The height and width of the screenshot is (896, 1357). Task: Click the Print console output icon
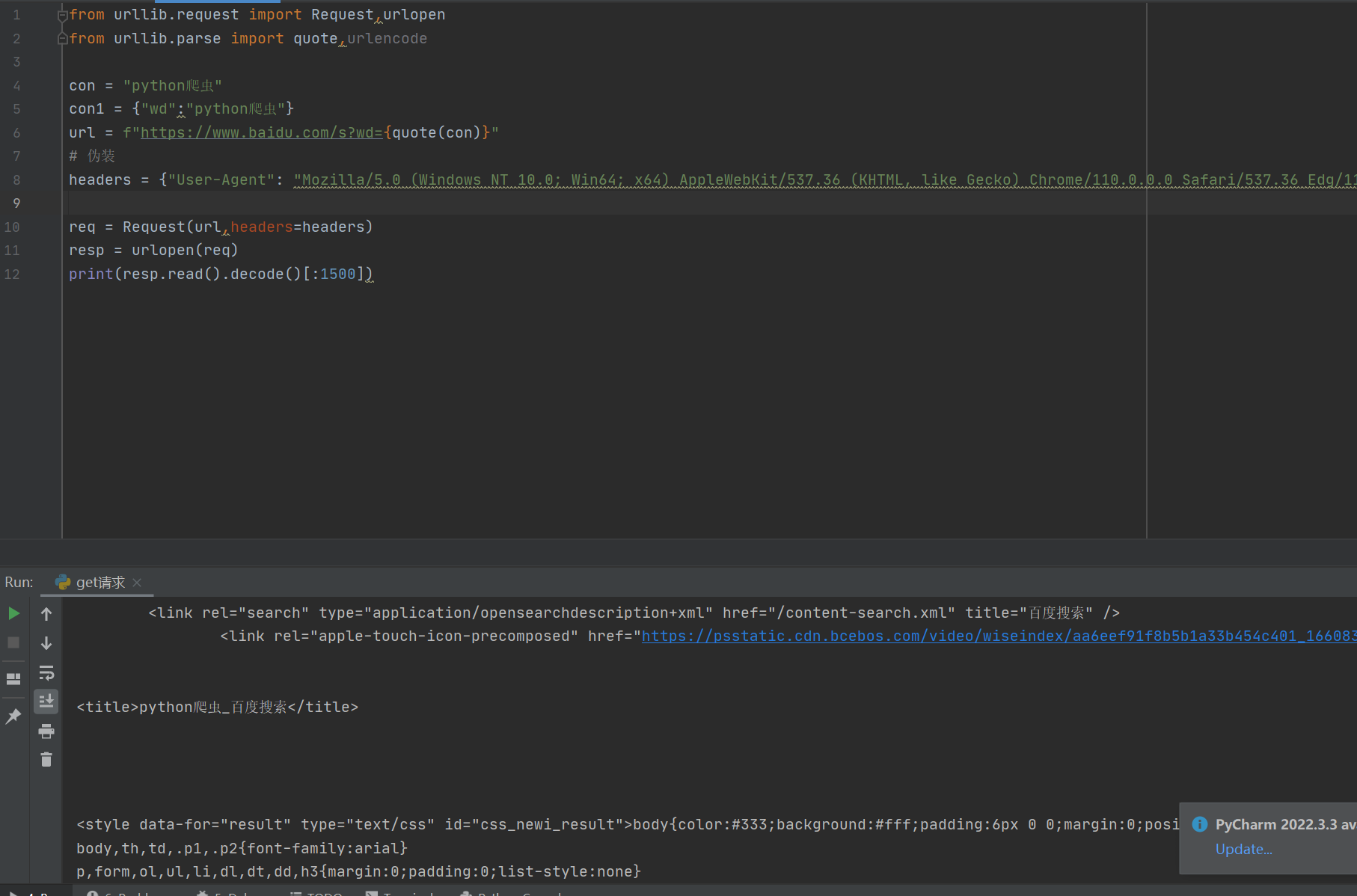pos(46,731)
